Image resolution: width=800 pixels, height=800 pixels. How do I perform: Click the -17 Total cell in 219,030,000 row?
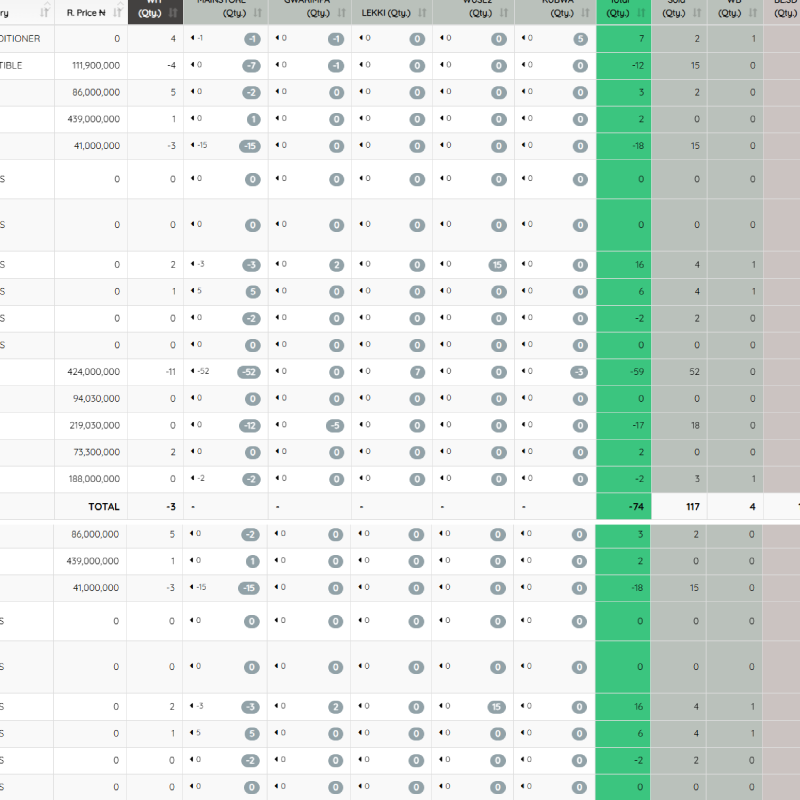point(623,425)
